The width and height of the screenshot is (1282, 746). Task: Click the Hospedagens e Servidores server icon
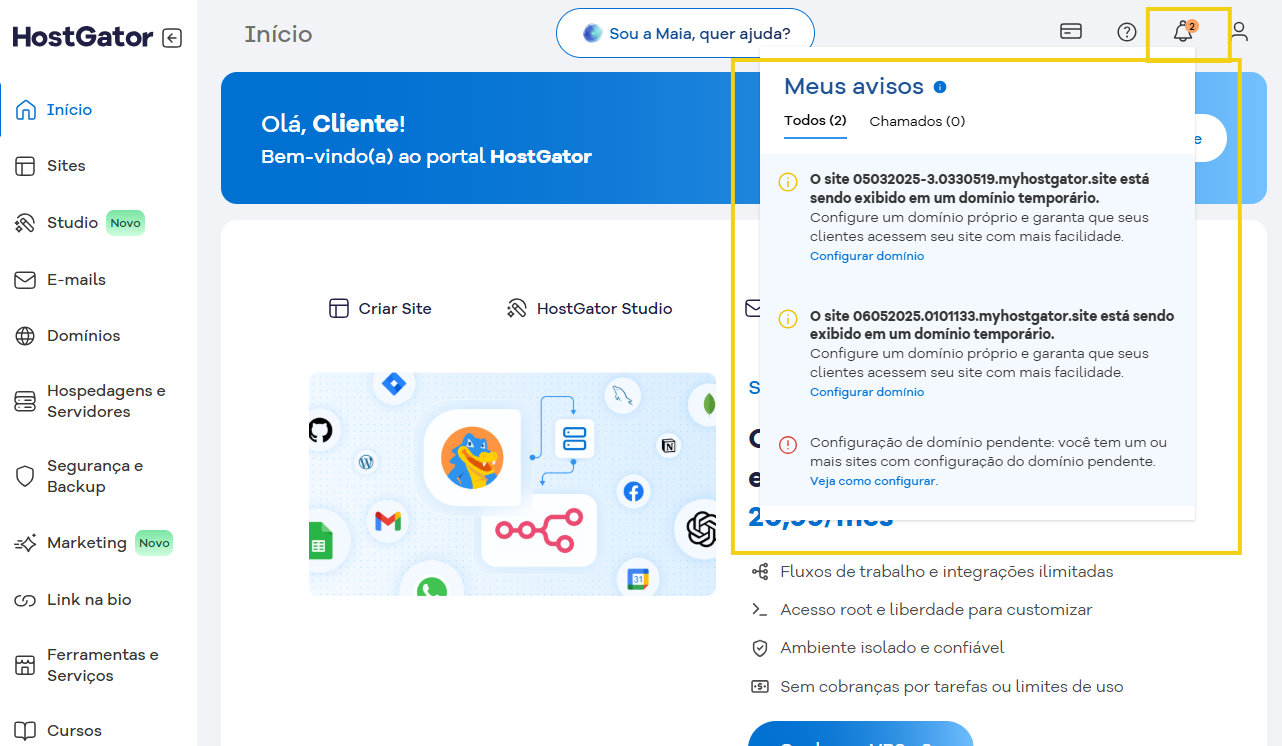[25, 402]
